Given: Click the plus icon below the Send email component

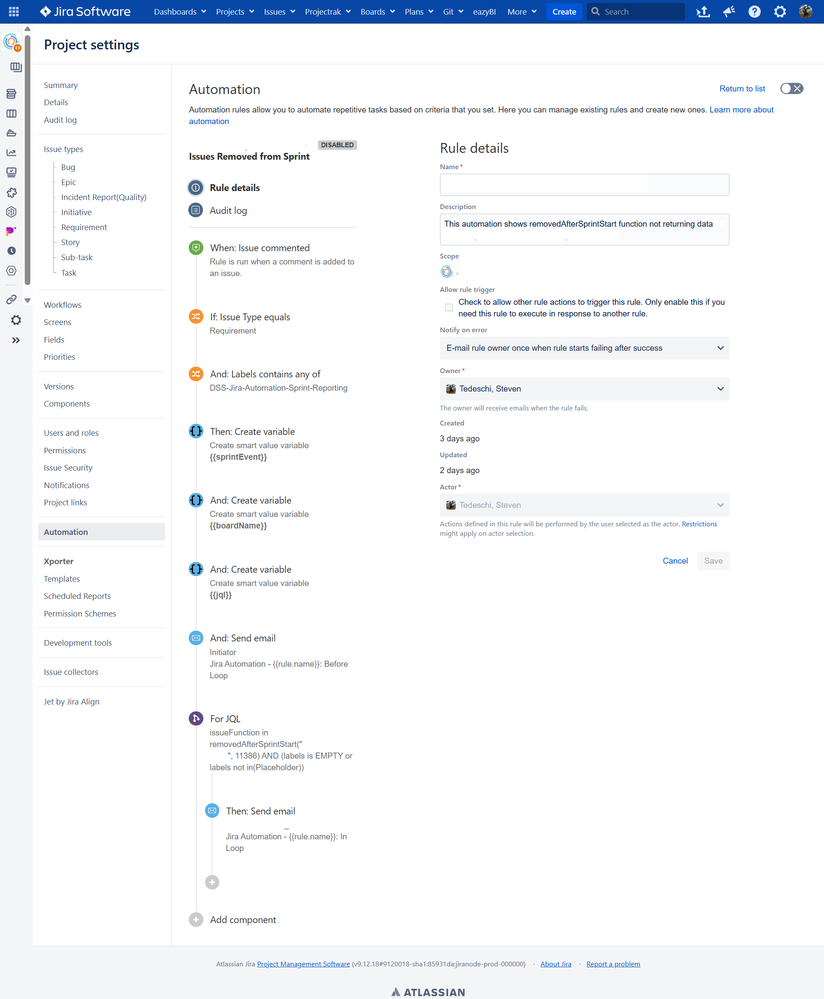Looking at the screenshot, I should [212, 882].
